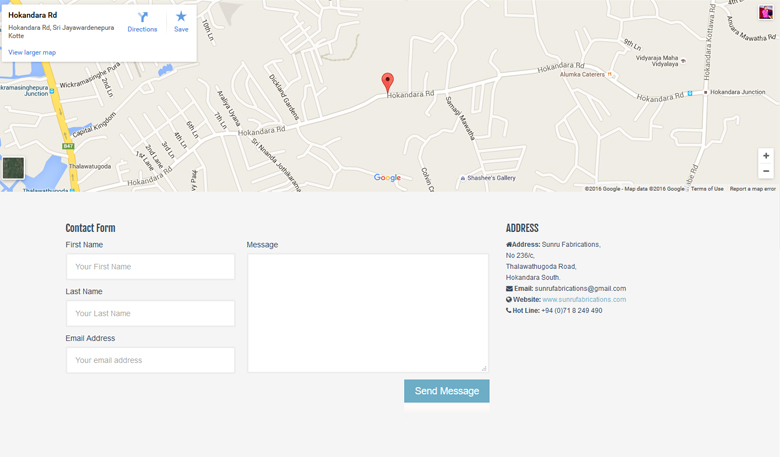Grab the Message box resize handle
The width and height of the screenshot is (780, 457).
[484, 368]
